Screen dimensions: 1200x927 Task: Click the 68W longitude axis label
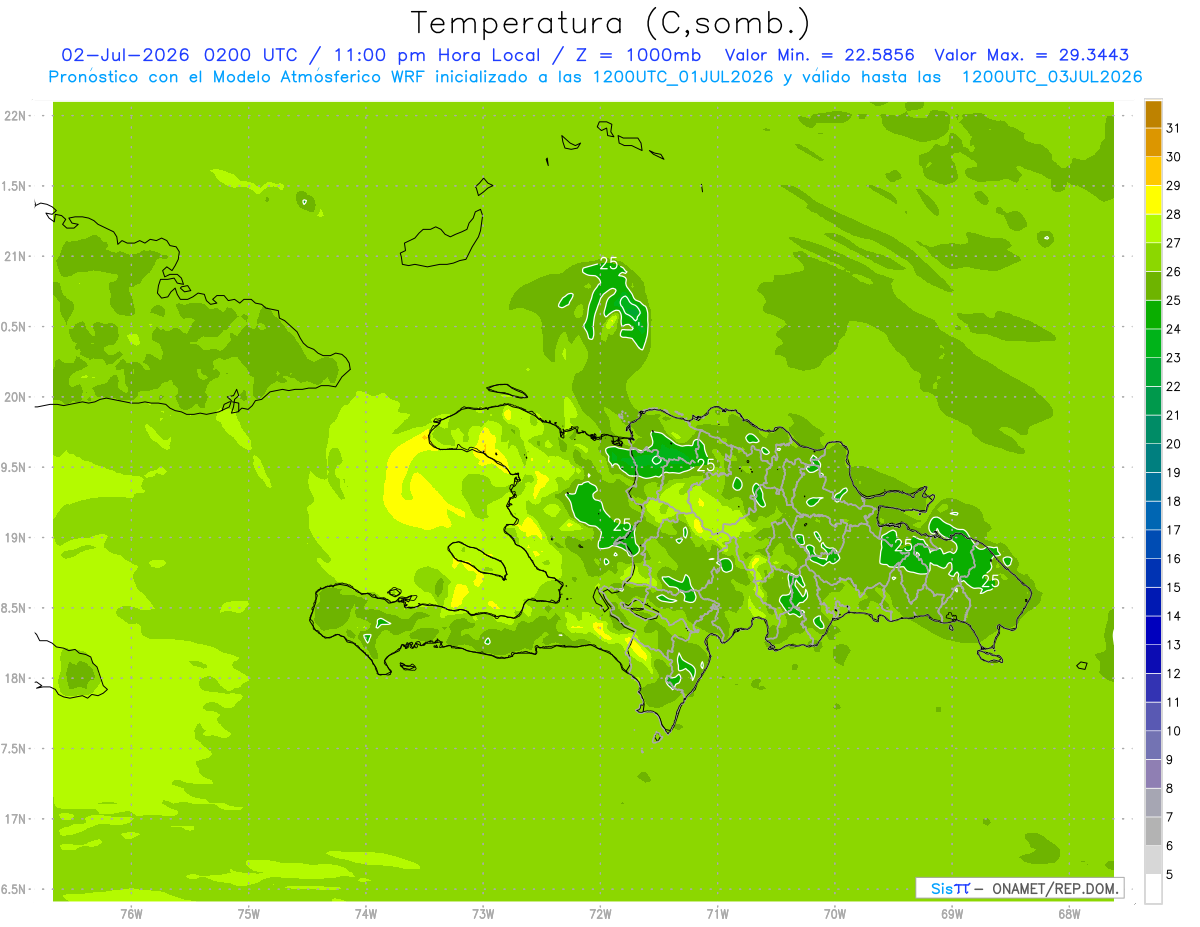pyautogui.click(x=1069, y=913)
